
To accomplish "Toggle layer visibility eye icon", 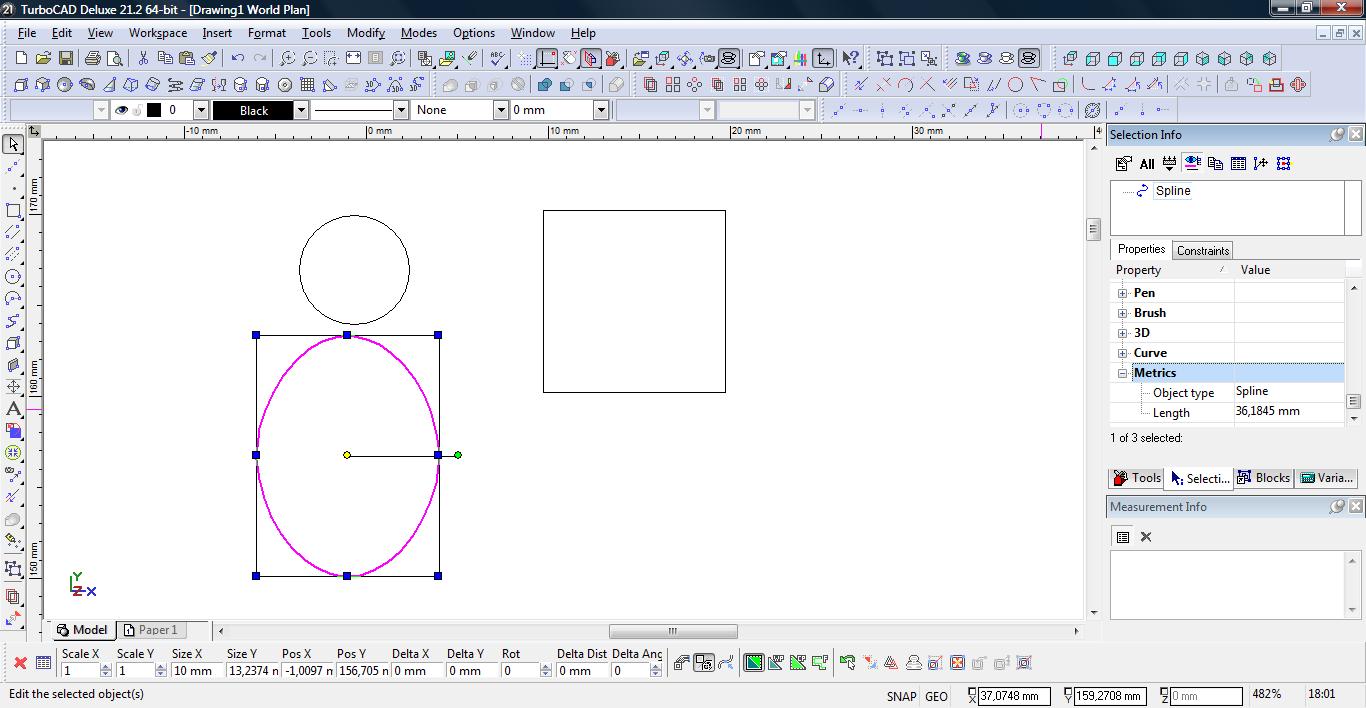I will 121,110.
